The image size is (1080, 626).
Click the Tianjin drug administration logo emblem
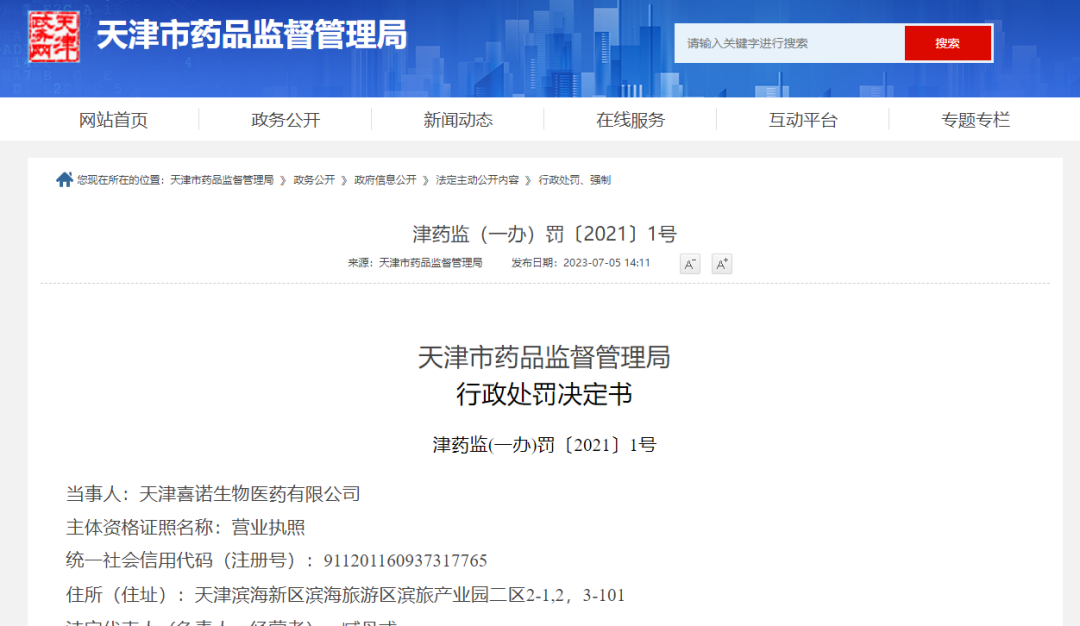53,37
